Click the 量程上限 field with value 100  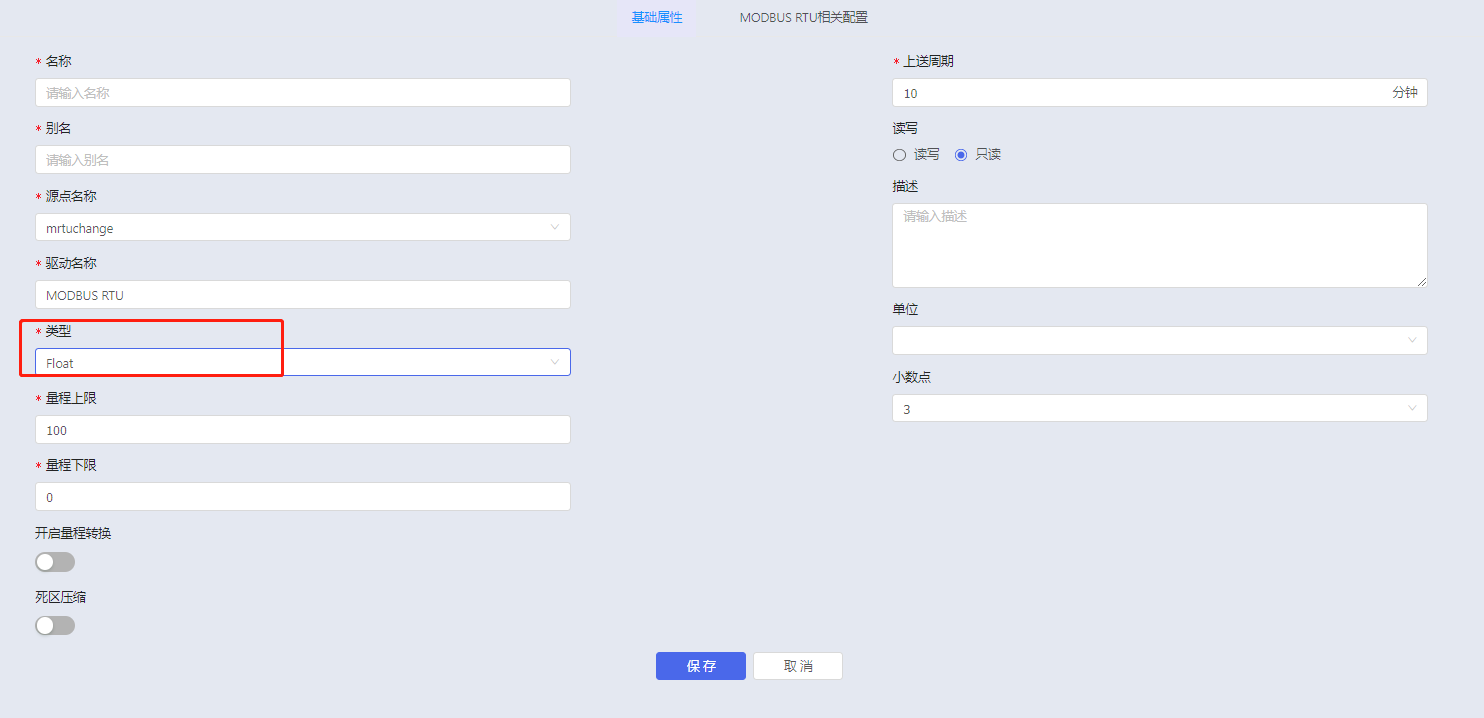302,430
